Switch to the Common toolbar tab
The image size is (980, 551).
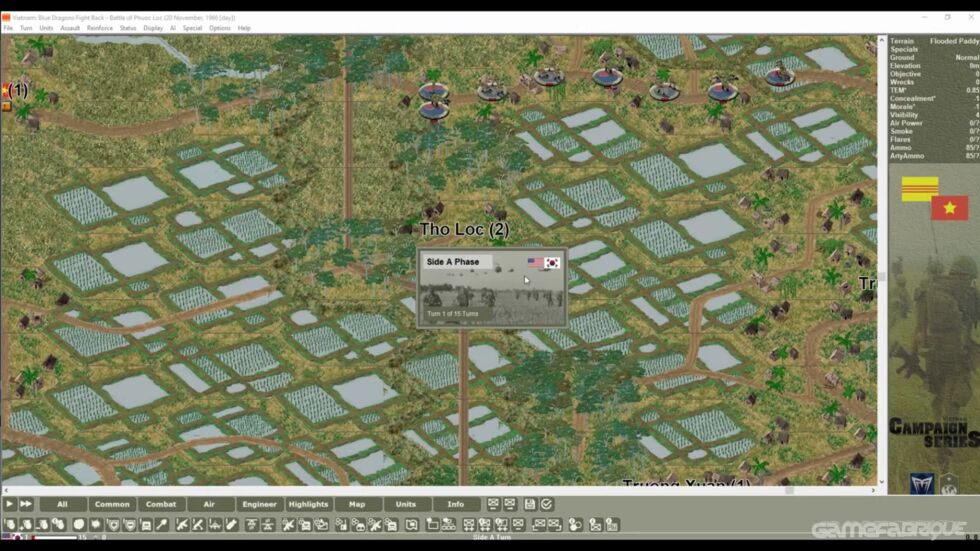coord(112,504)
